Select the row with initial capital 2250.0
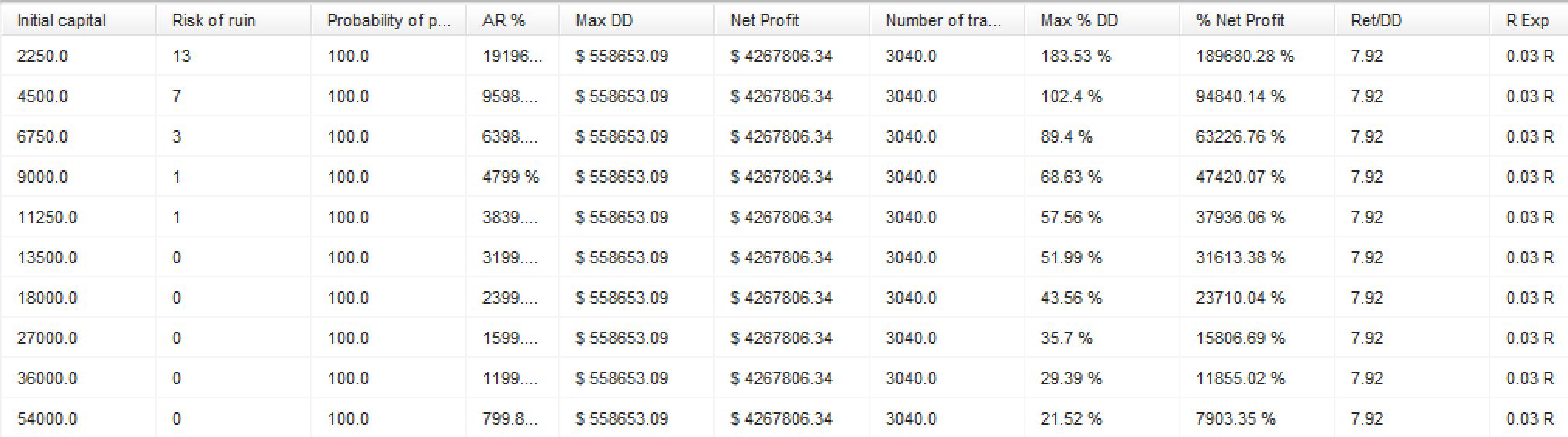This screenshot has width=1568, height=437. (784, 56)
